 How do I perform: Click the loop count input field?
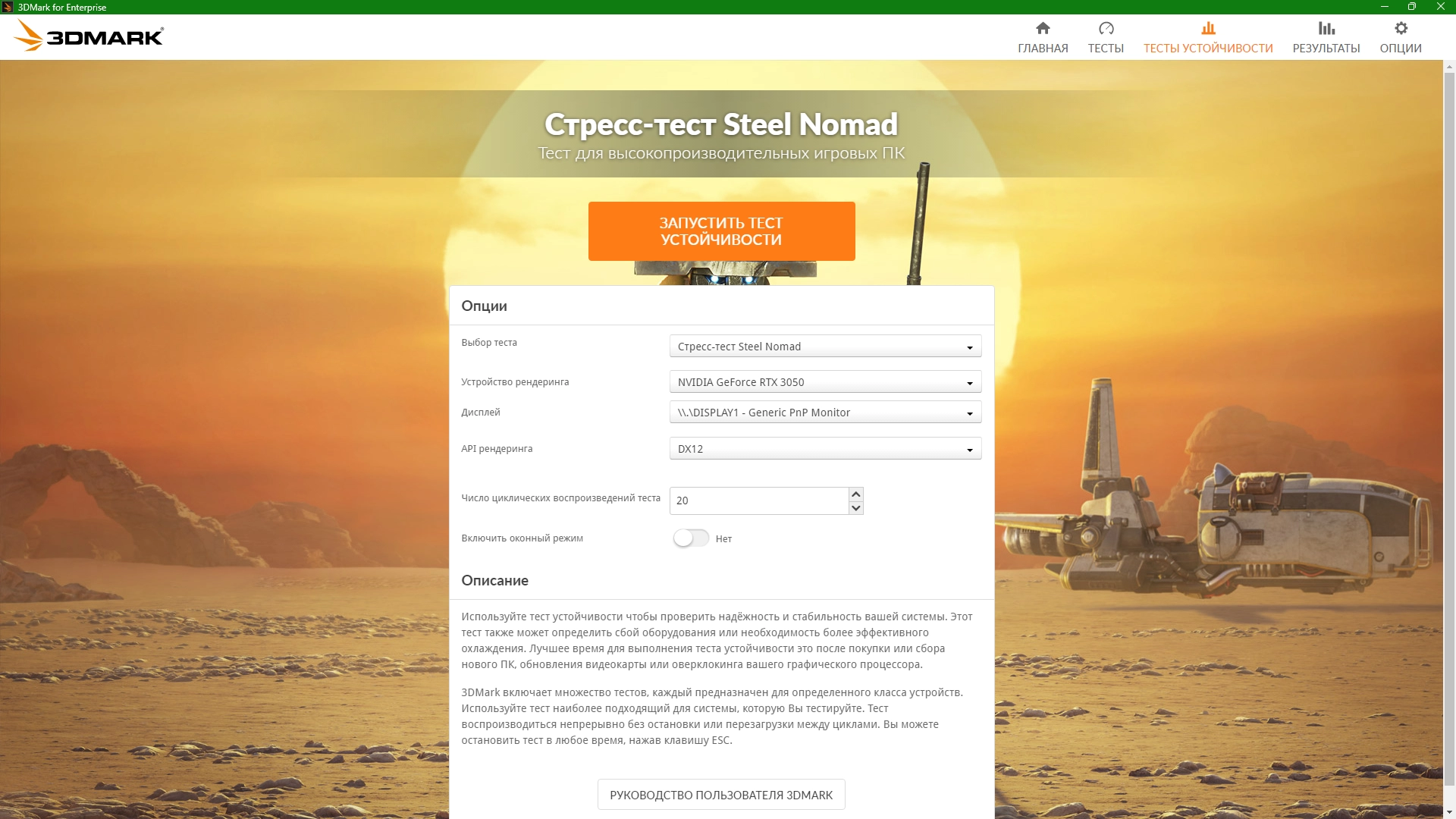click(758, 500)
